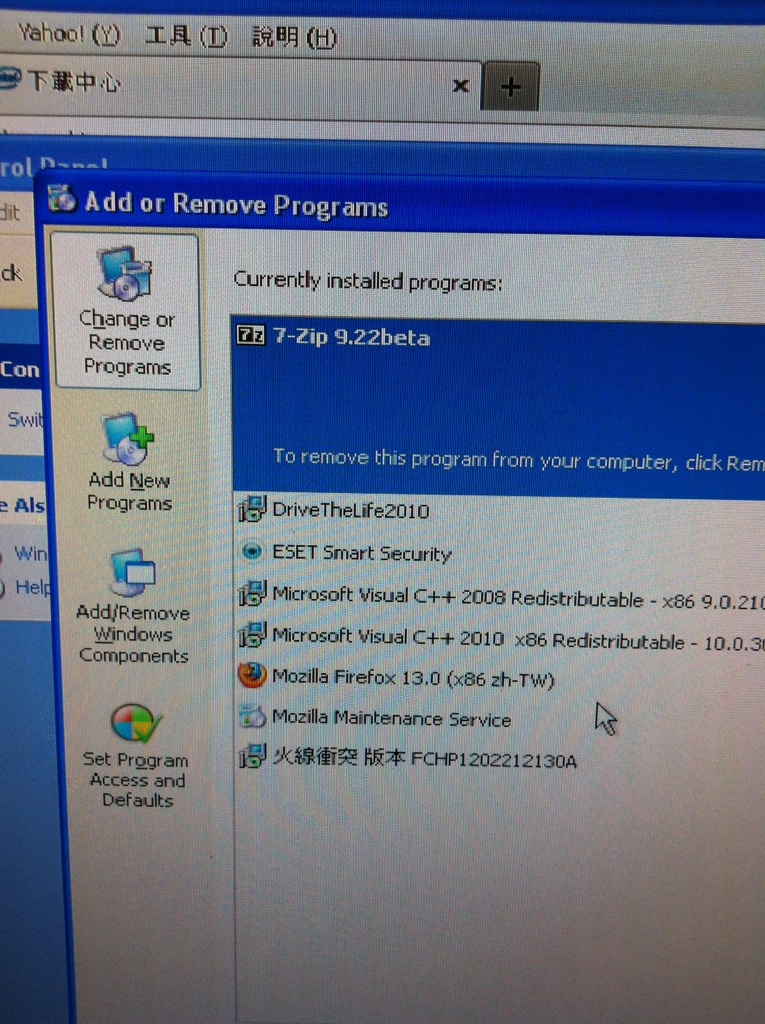Click the Mozilla Firefox icon in list
765x1024 pixels.
pos(252,675)
